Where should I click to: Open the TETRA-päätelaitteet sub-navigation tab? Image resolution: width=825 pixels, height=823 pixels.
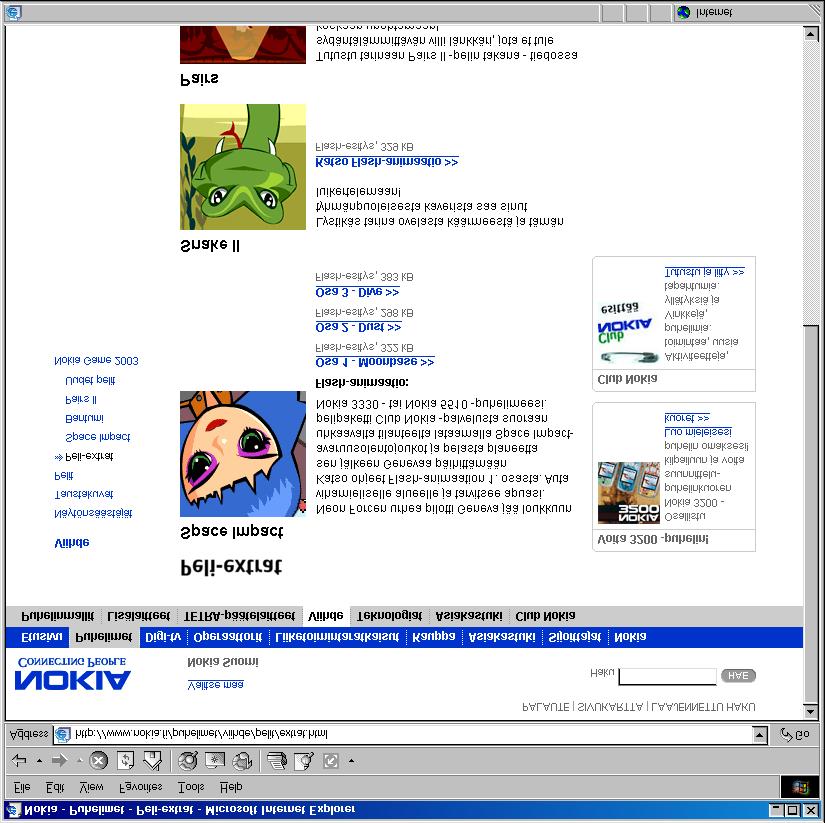[x=239, y=616]
